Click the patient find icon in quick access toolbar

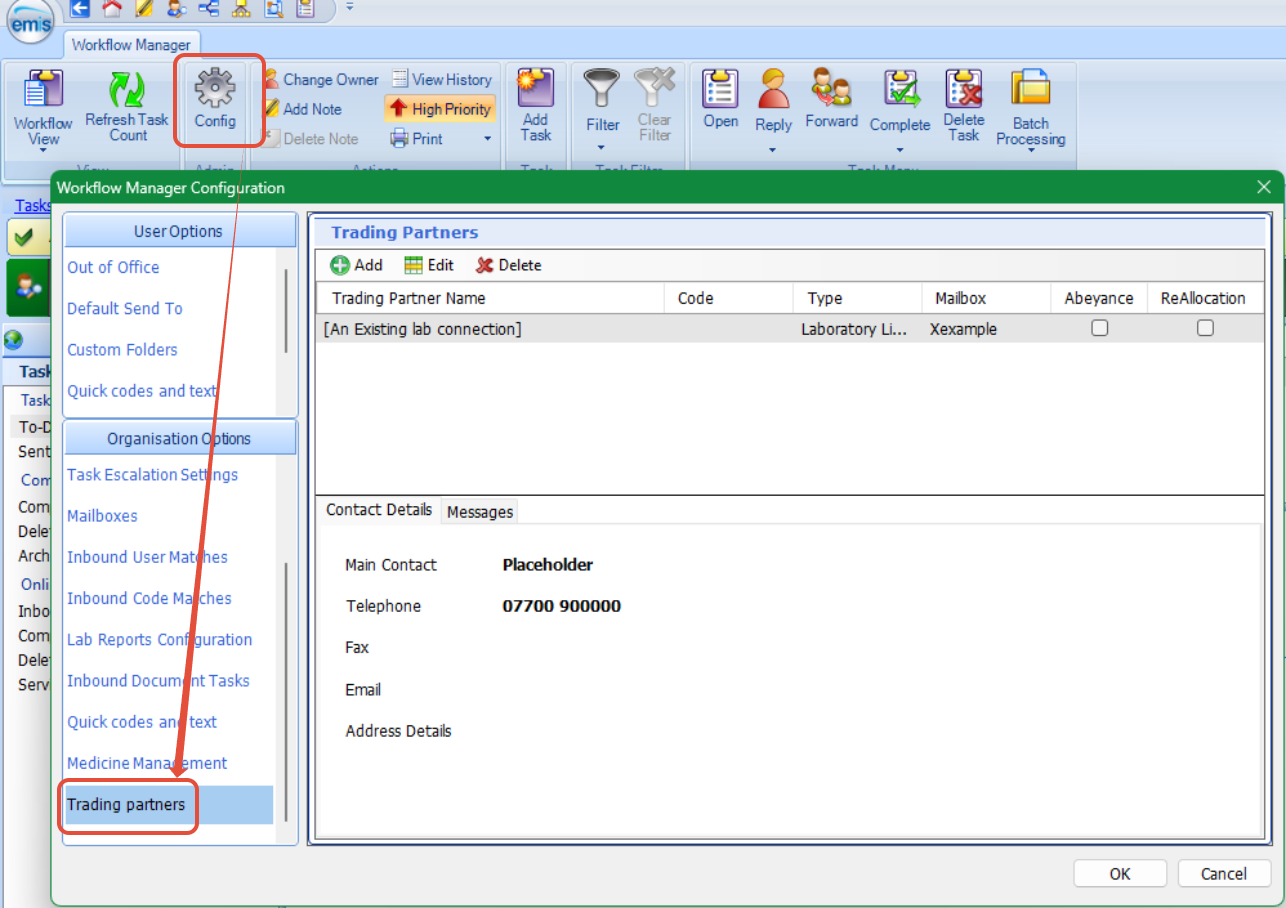click(176, 9)
